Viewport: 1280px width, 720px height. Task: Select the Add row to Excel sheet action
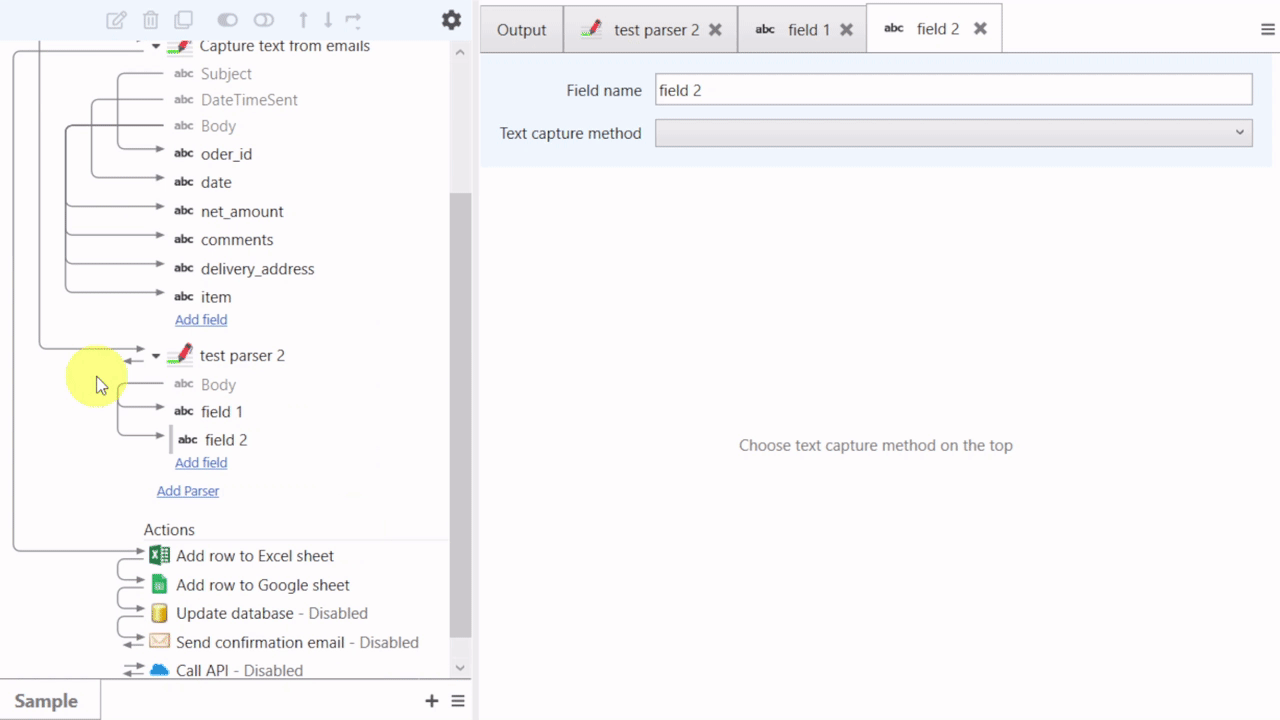tap(255, 556)
